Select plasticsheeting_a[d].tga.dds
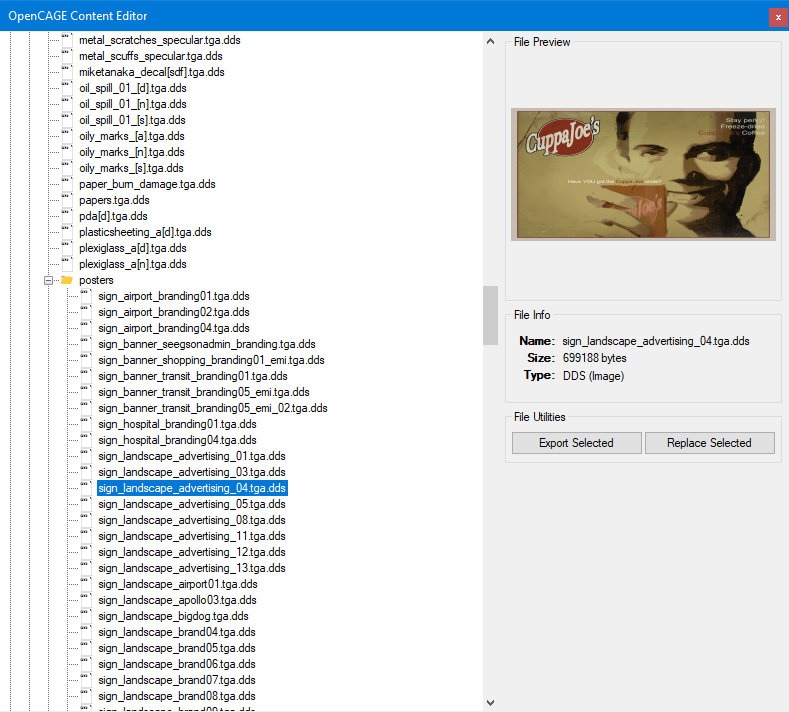Image resolution: width=789 pixels, height=712 pixels. click(x=145, y=232)
